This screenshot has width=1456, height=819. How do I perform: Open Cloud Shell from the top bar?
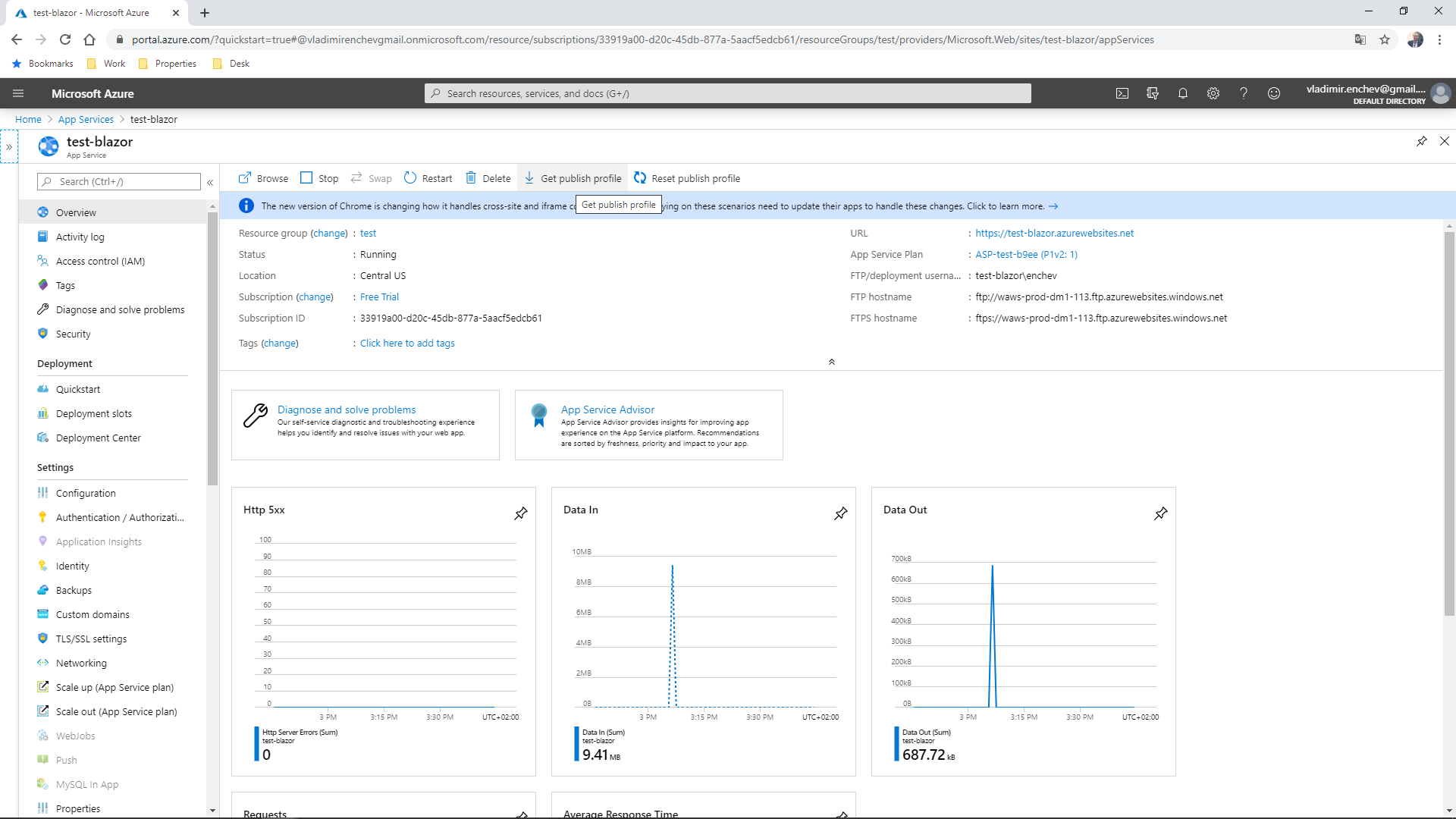click(1122, 93)
